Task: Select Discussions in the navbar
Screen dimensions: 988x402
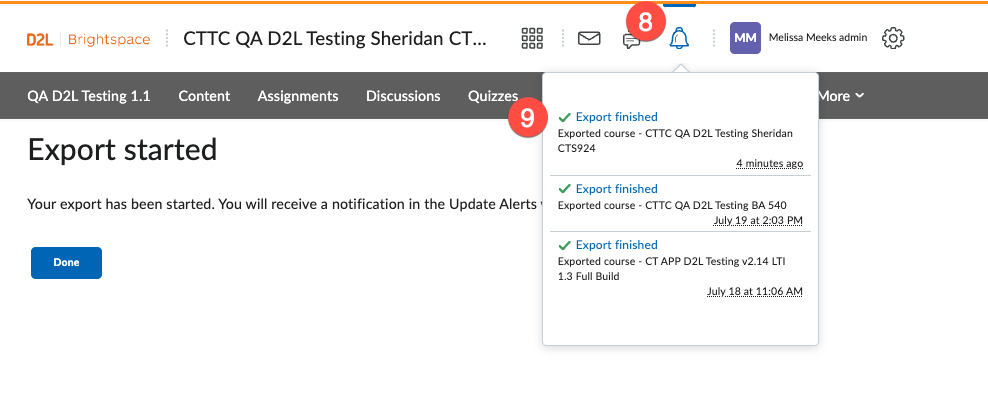Action: click(x=403, y=96)
